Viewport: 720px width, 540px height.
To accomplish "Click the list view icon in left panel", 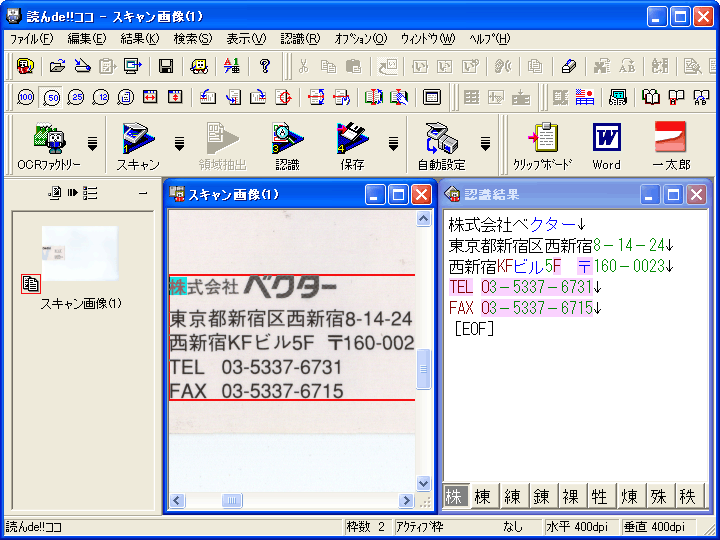I will [90, 193].
